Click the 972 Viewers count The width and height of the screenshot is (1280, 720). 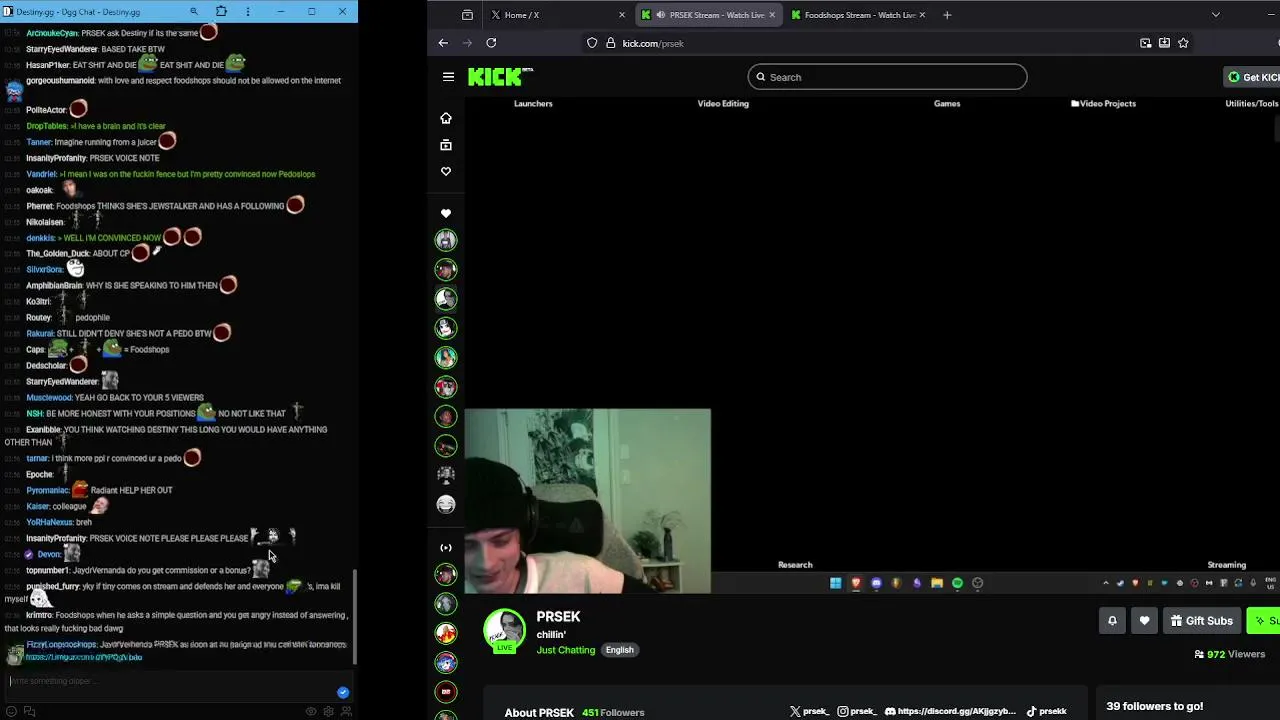[1230, 654]
